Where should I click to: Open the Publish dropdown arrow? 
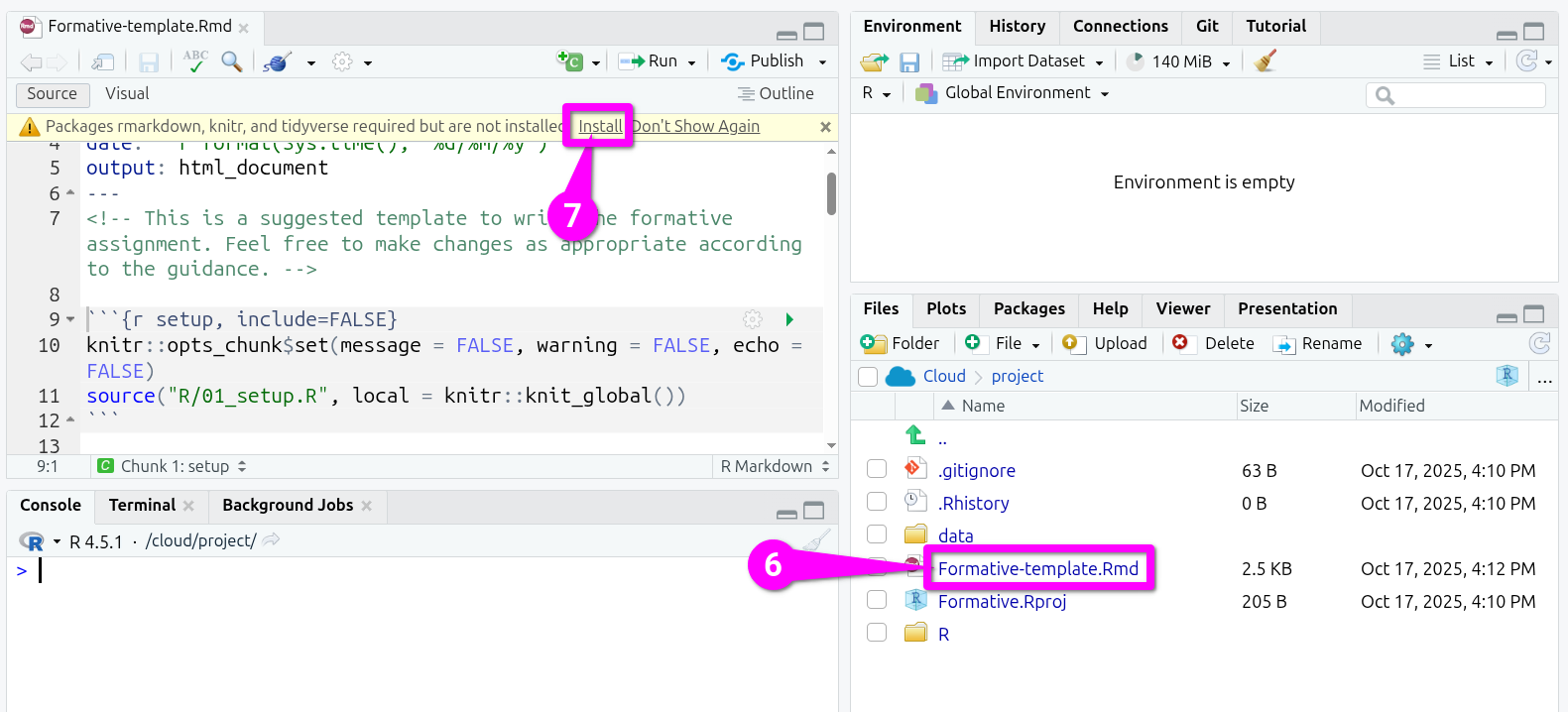tap(822, 62)
